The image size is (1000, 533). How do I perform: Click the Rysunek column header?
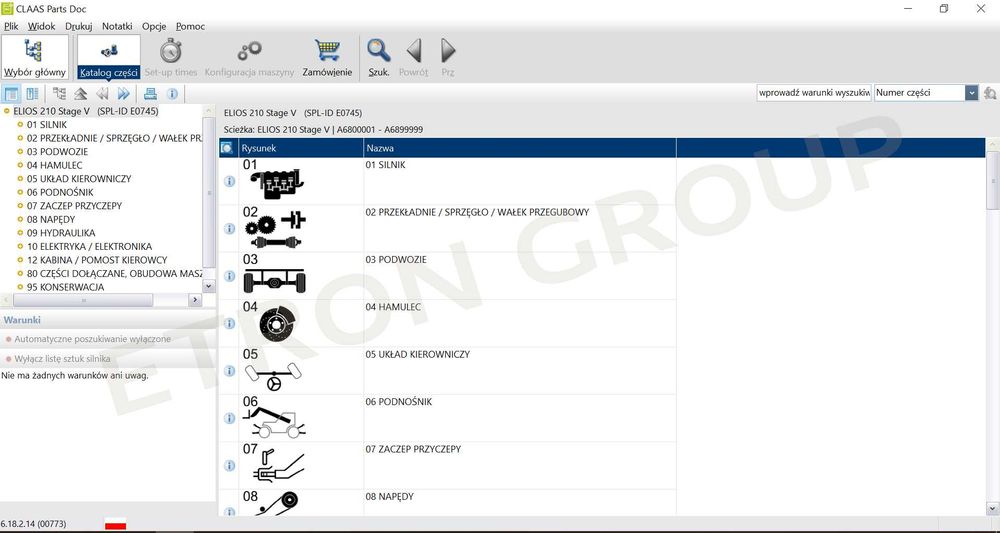click(301, 148)
